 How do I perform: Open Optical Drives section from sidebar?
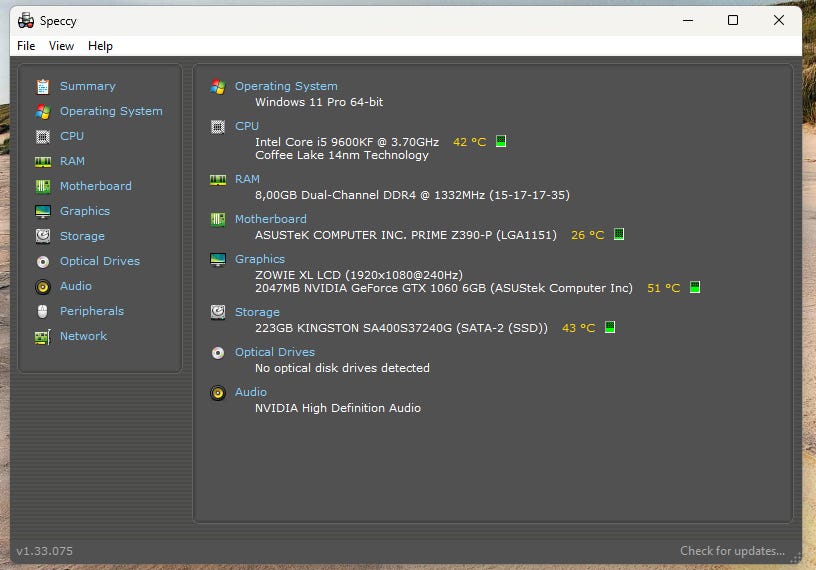coord(100,261)
